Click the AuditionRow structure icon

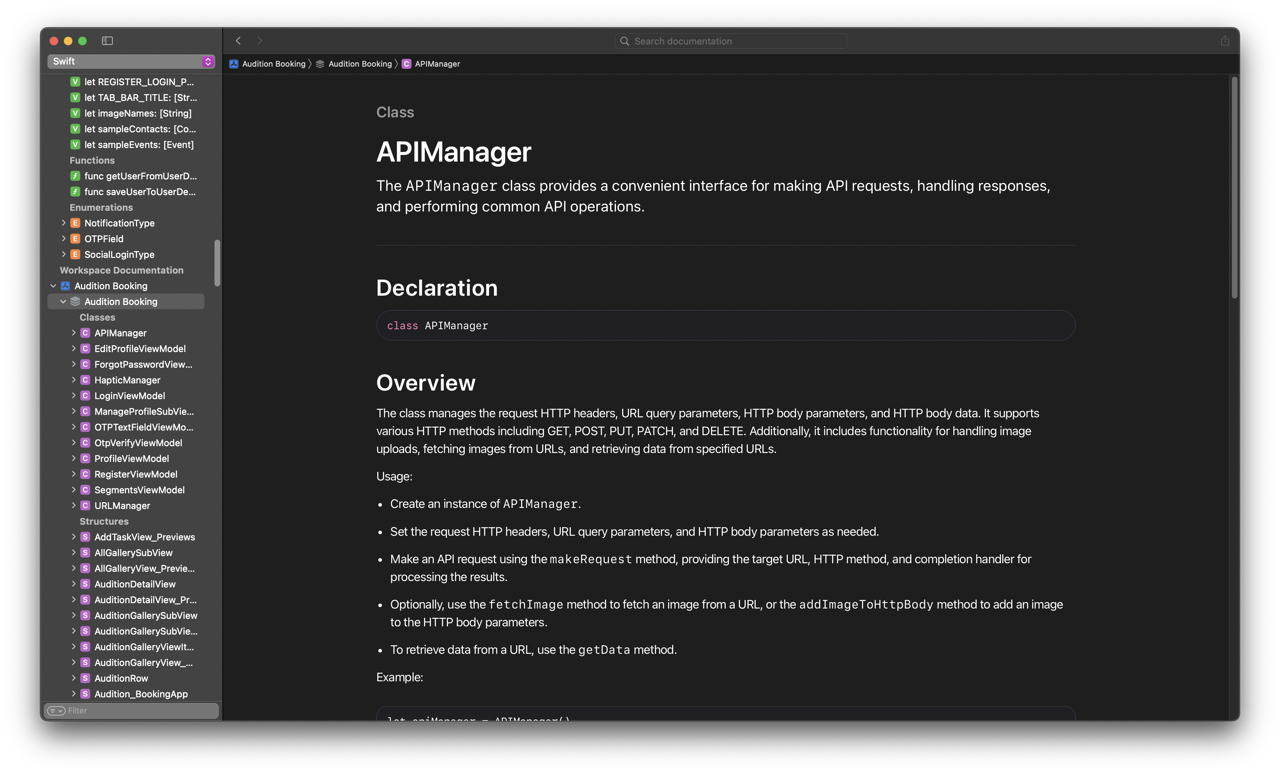coord(85,678)
